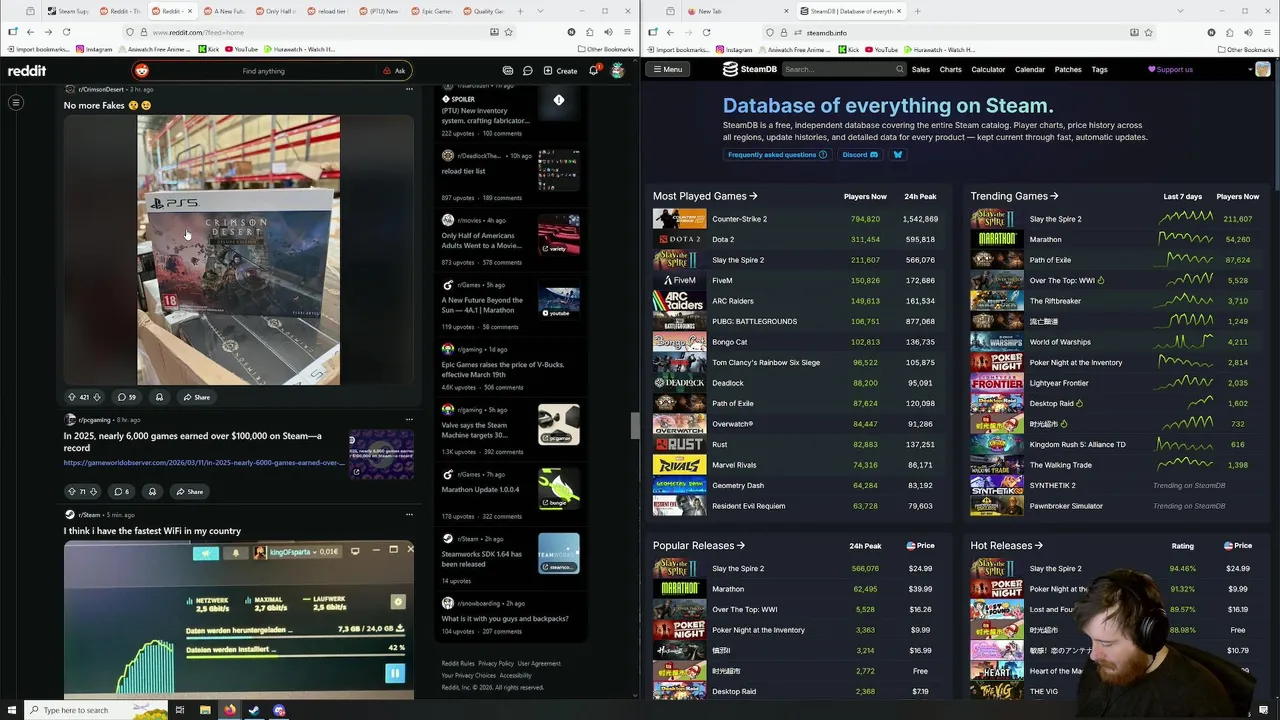Open SteamDB Charts page
Image resolution: width=1280 pixels, height=720 pixels.
[950, 69]
